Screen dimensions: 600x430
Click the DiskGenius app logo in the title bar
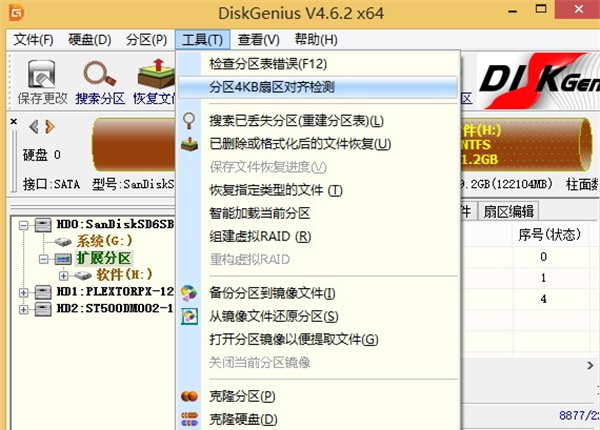click(x=16, y=13)
